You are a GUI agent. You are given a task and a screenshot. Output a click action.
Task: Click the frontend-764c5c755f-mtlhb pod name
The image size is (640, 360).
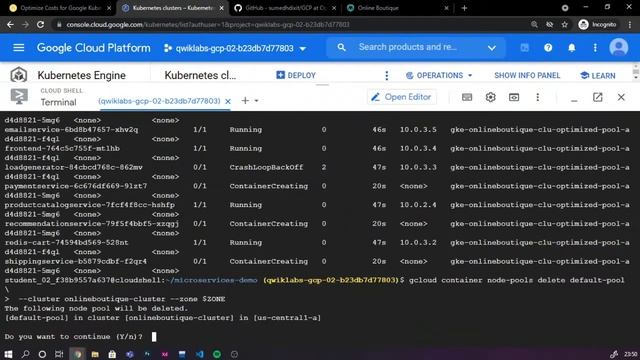click(x=62, y=149)
